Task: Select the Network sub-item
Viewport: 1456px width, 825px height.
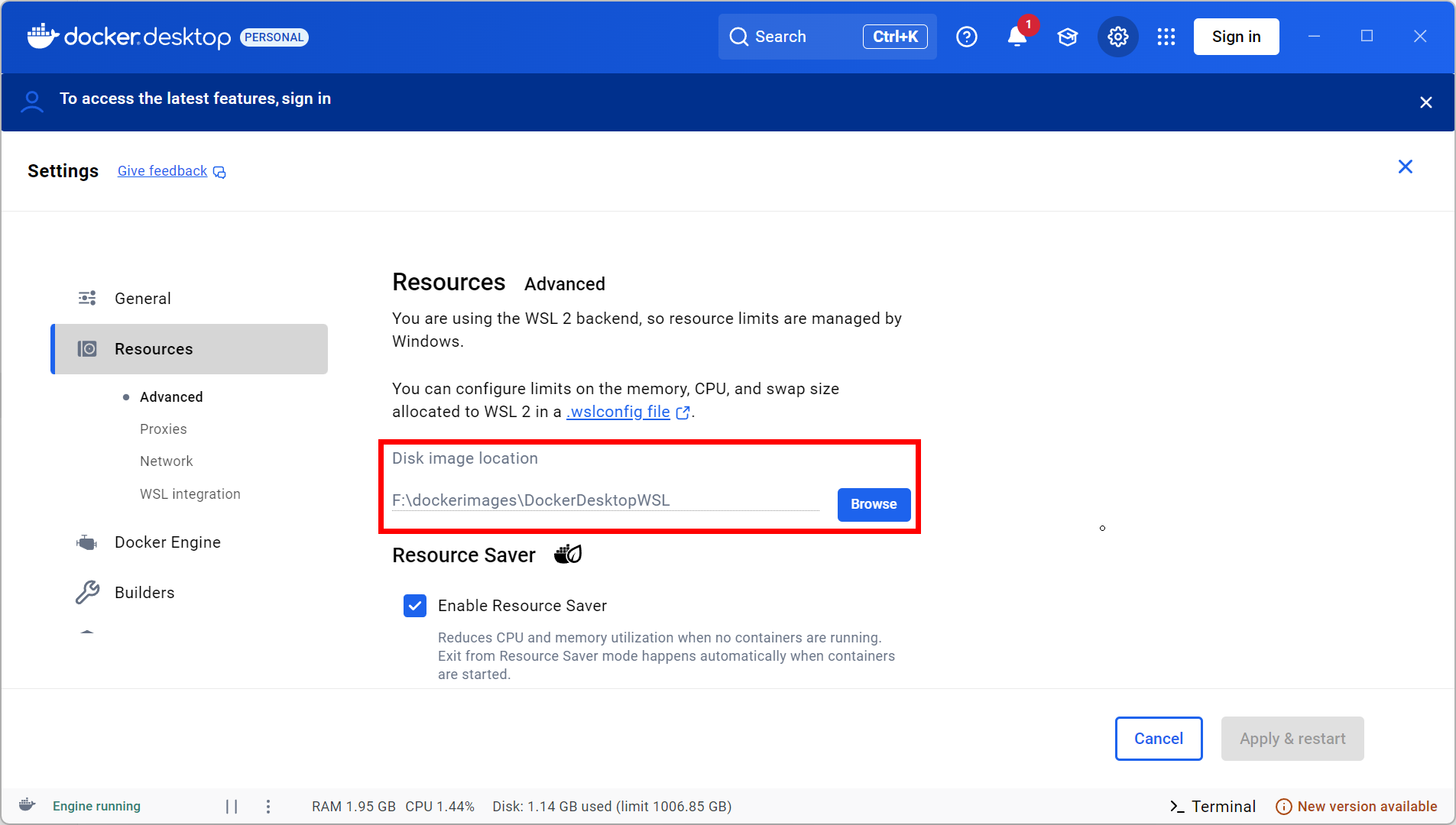Action: [167, 461]
